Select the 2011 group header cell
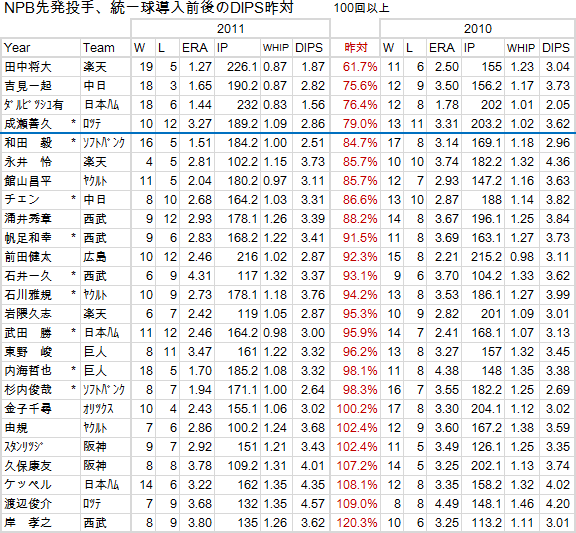 tap(230, 29)
